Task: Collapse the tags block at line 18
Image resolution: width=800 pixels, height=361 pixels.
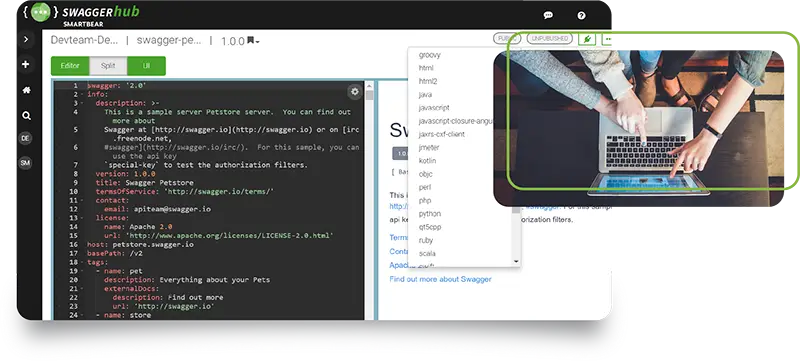Action: pos(82,262)
